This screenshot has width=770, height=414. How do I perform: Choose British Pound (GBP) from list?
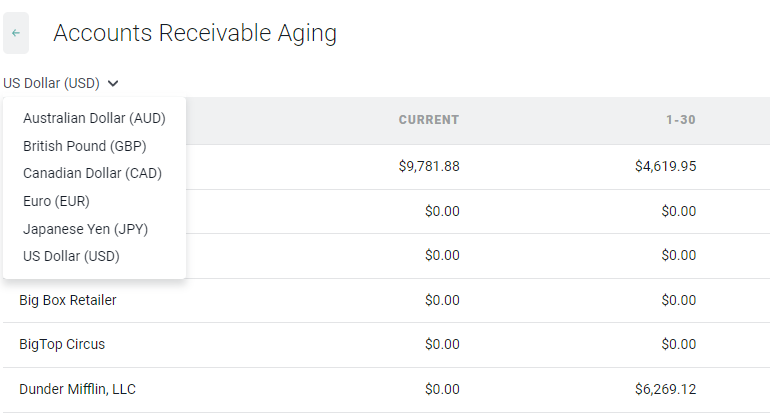pos(84,146)
